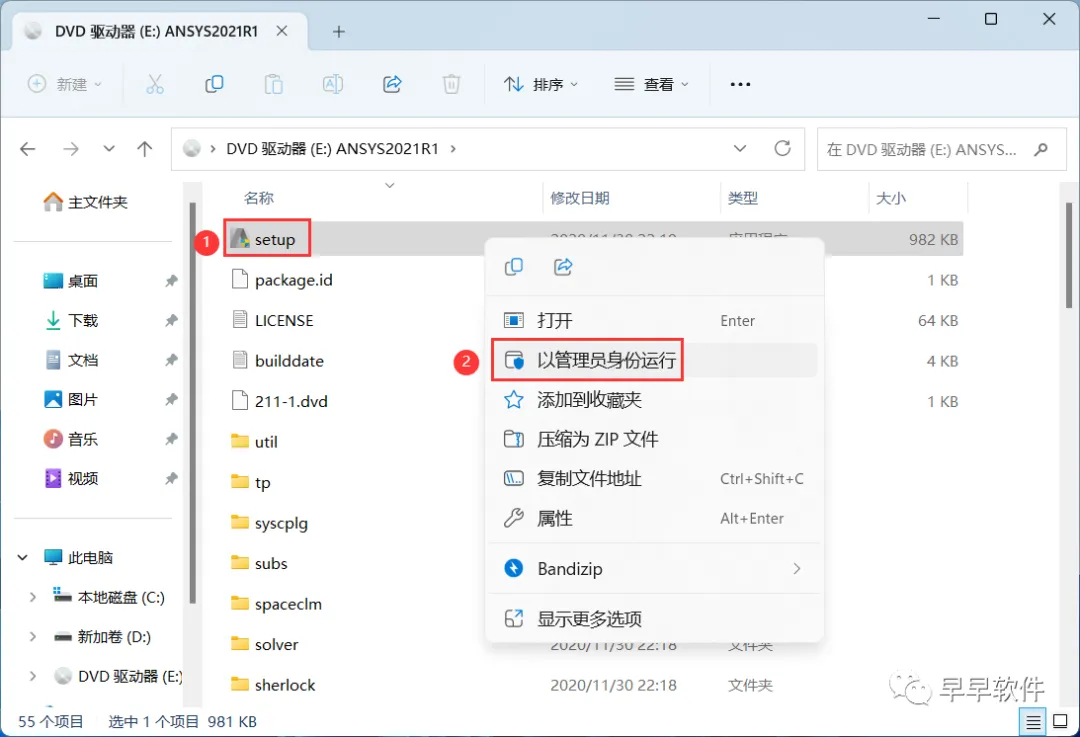Navigate up one folder level

145,149
